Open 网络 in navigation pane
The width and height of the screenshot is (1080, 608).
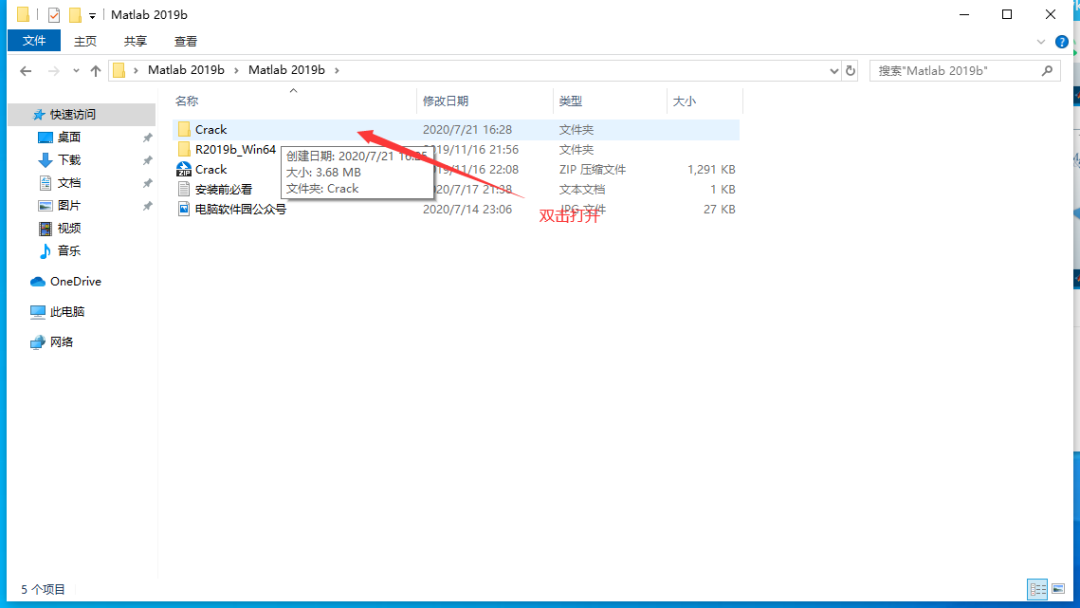point(61,342)
